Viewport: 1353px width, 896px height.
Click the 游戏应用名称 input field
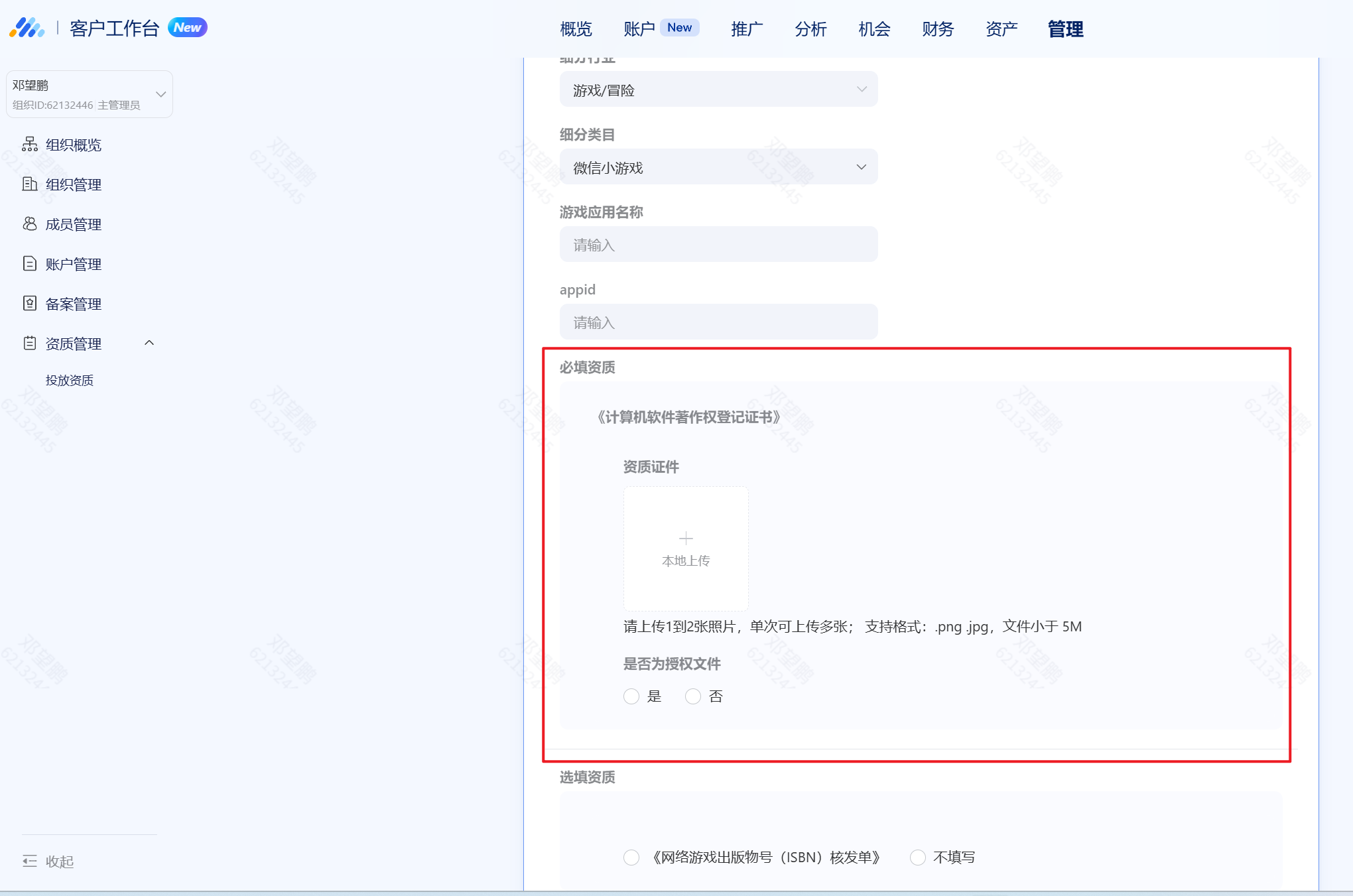[x=718, y=245]
